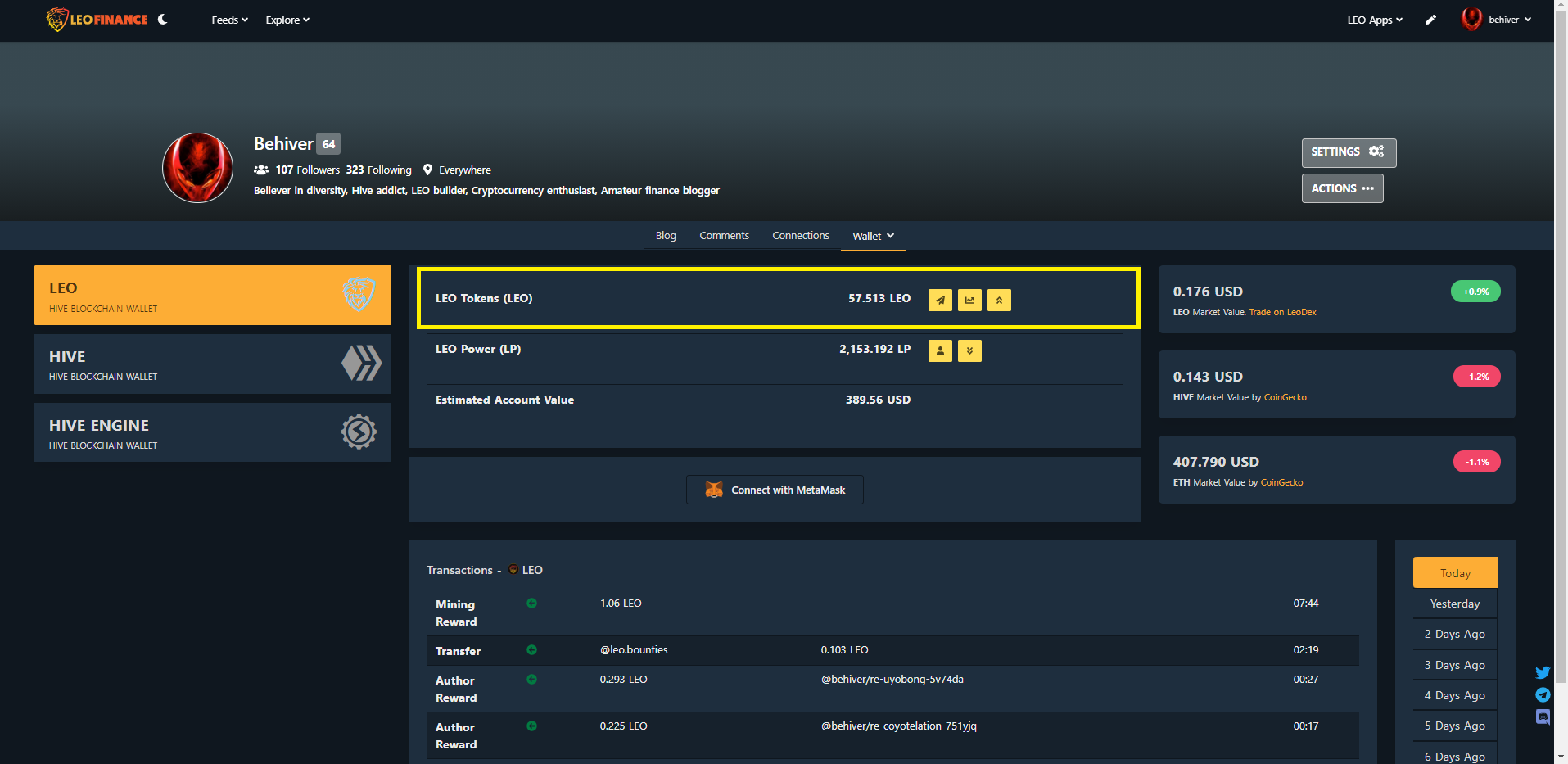The height and width of the screenshot is (764, 1568).
Task: Select the 4 Days Ago filter
Action: 1455,695
